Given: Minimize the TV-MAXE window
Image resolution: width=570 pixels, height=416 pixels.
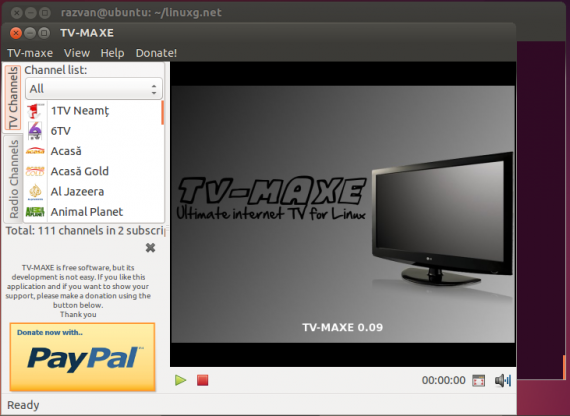Looking at the screenshot, I should [x=30, y=33].
